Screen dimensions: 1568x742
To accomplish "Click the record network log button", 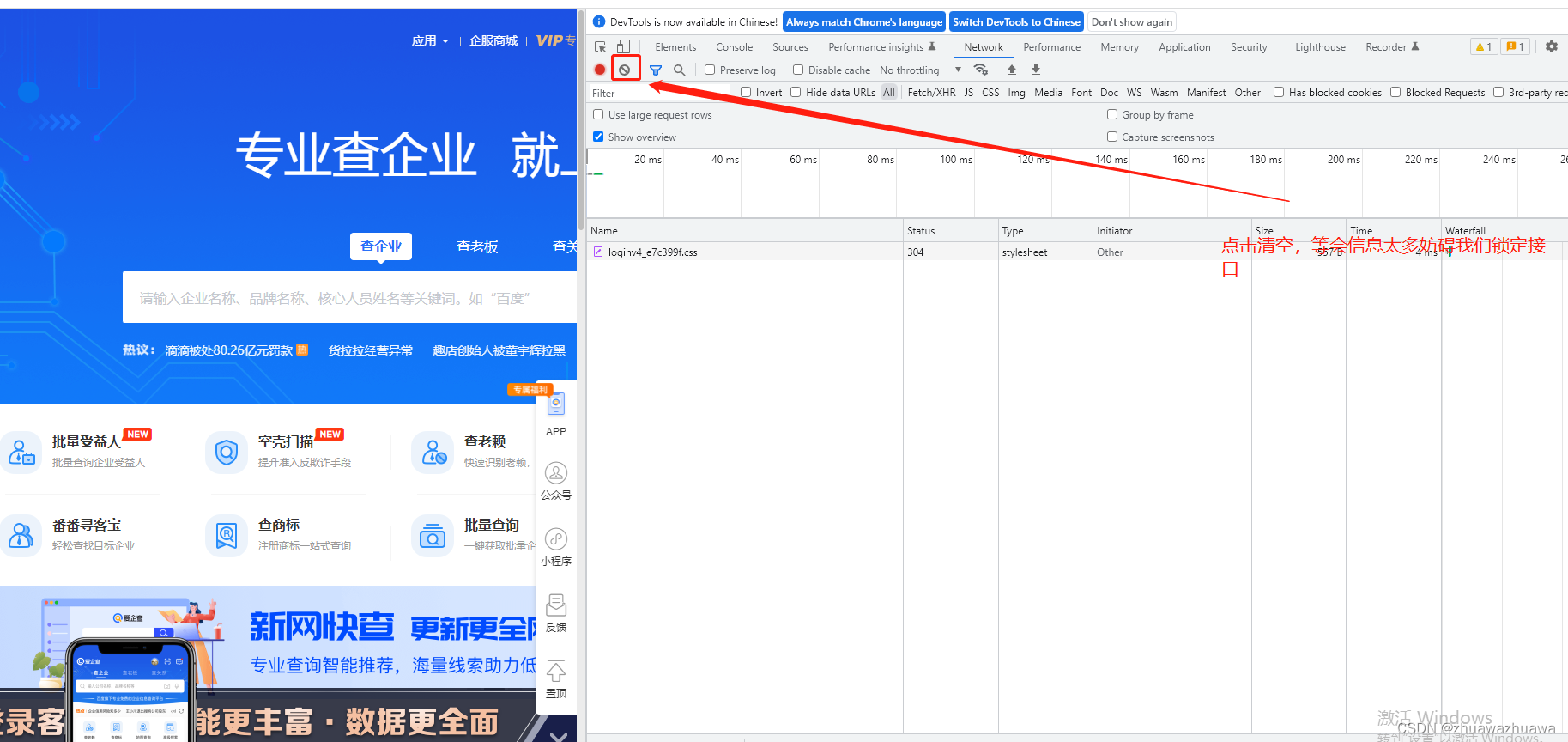I will (600, 70).
